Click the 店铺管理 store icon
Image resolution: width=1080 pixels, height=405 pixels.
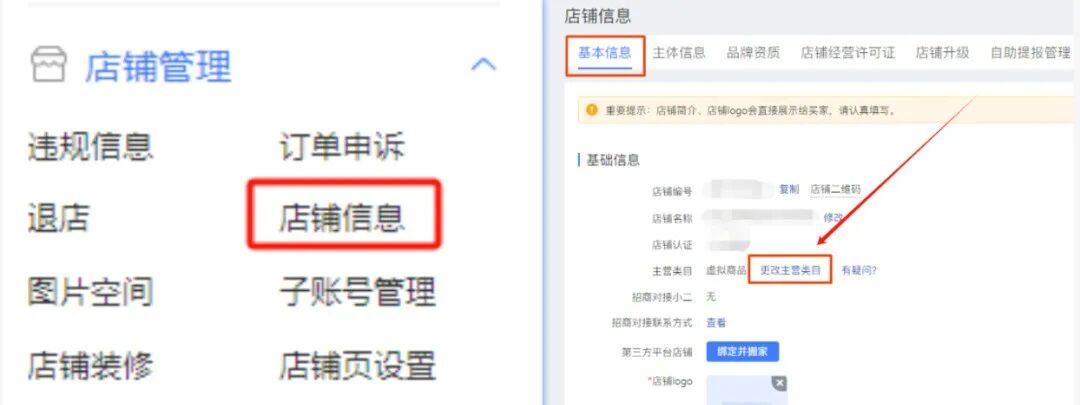pos(50,65)
